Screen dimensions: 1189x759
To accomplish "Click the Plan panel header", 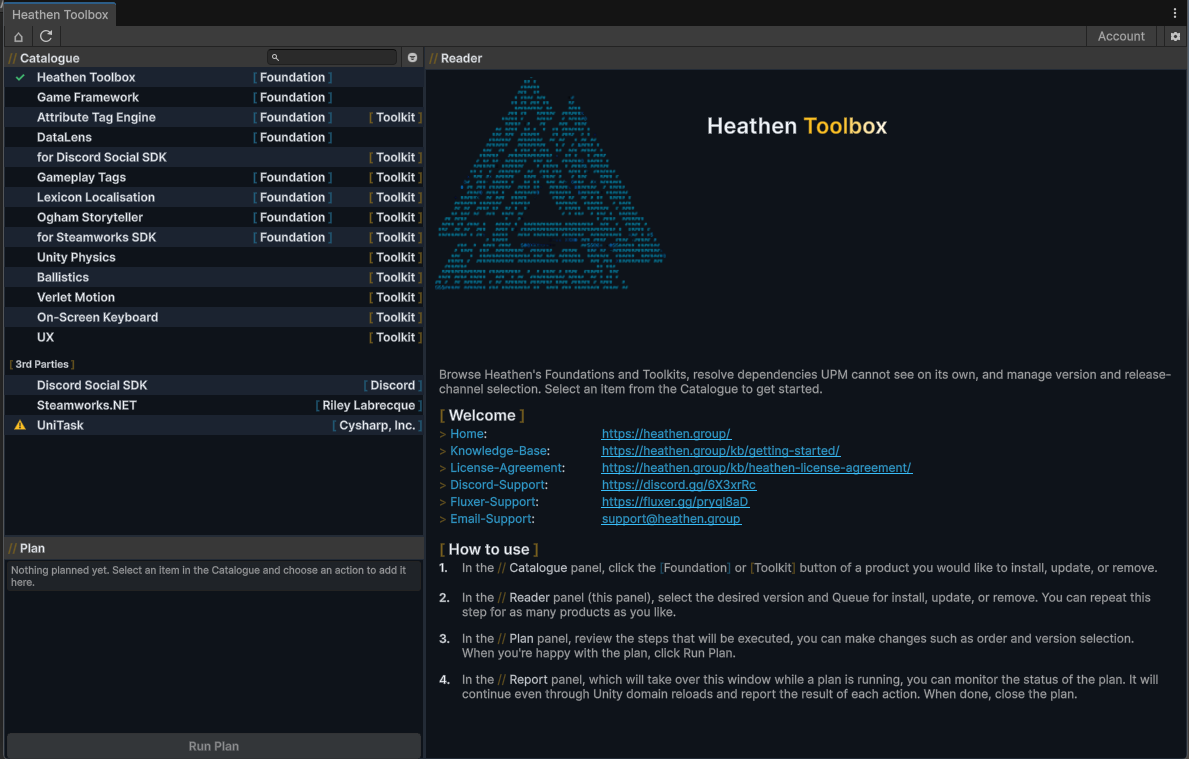I will pos(27,548).
